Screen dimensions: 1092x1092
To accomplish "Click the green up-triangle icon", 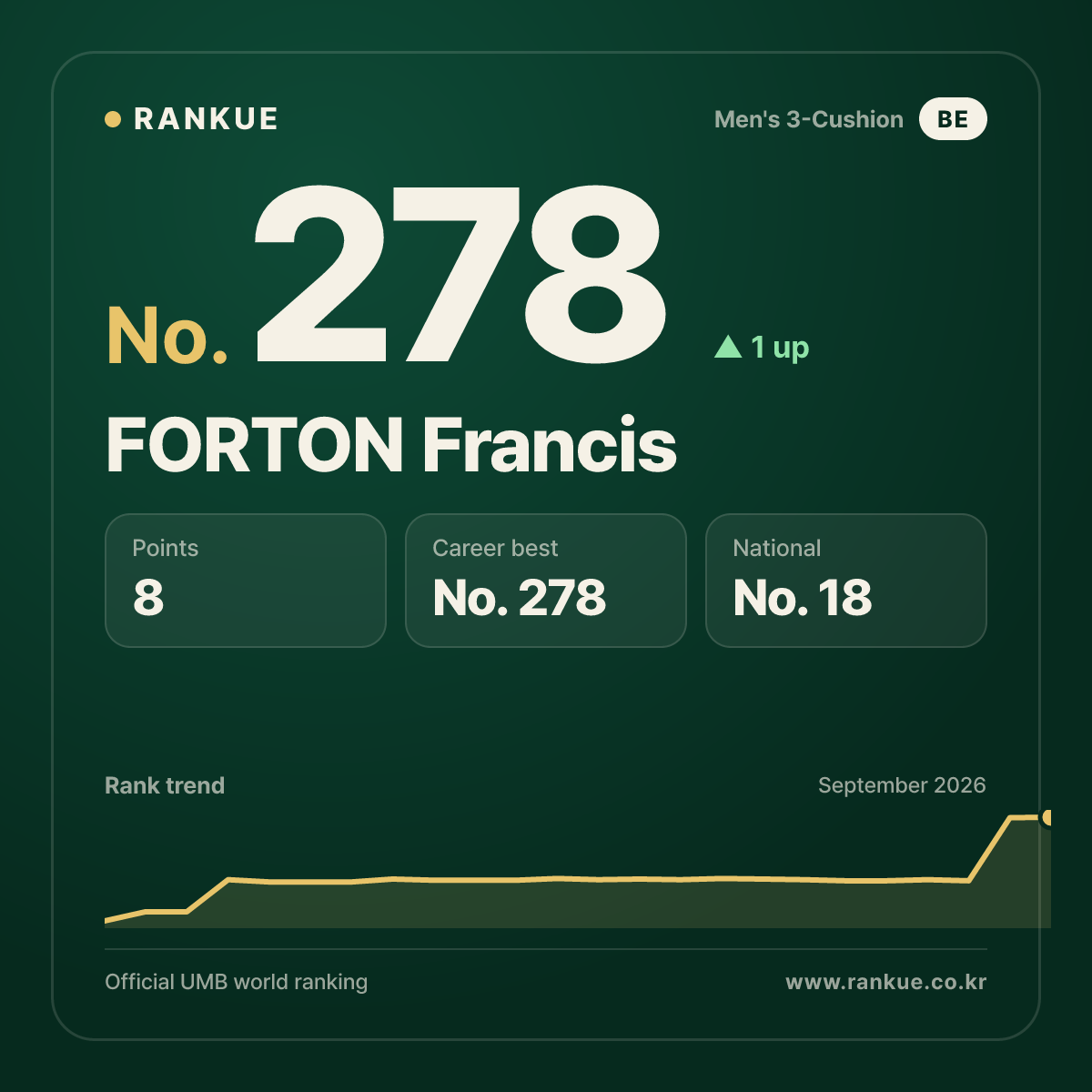I will [x=728, y=346].
